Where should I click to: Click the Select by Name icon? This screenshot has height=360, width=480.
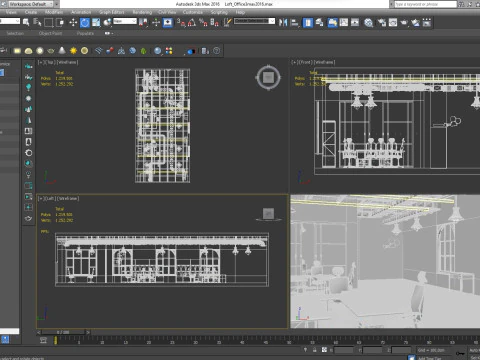tap(37, 23)
